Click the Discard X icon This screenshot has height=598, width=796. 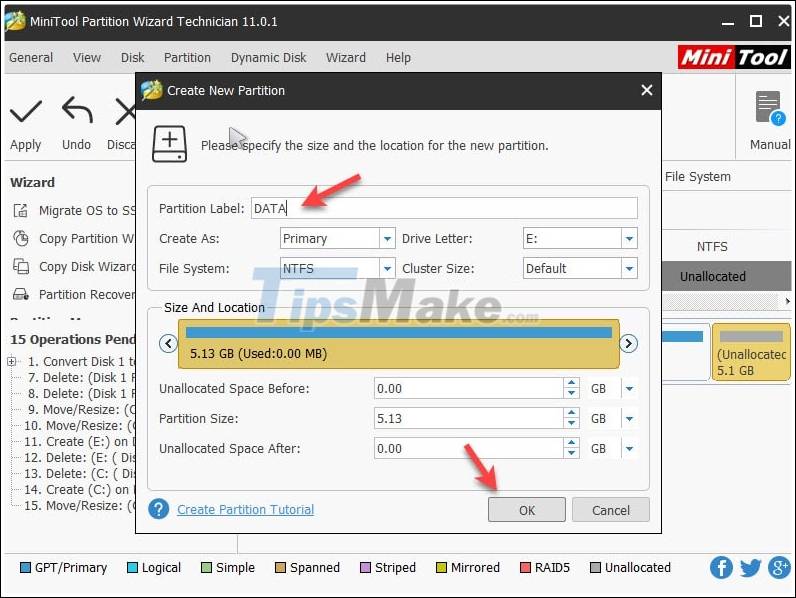125,112
